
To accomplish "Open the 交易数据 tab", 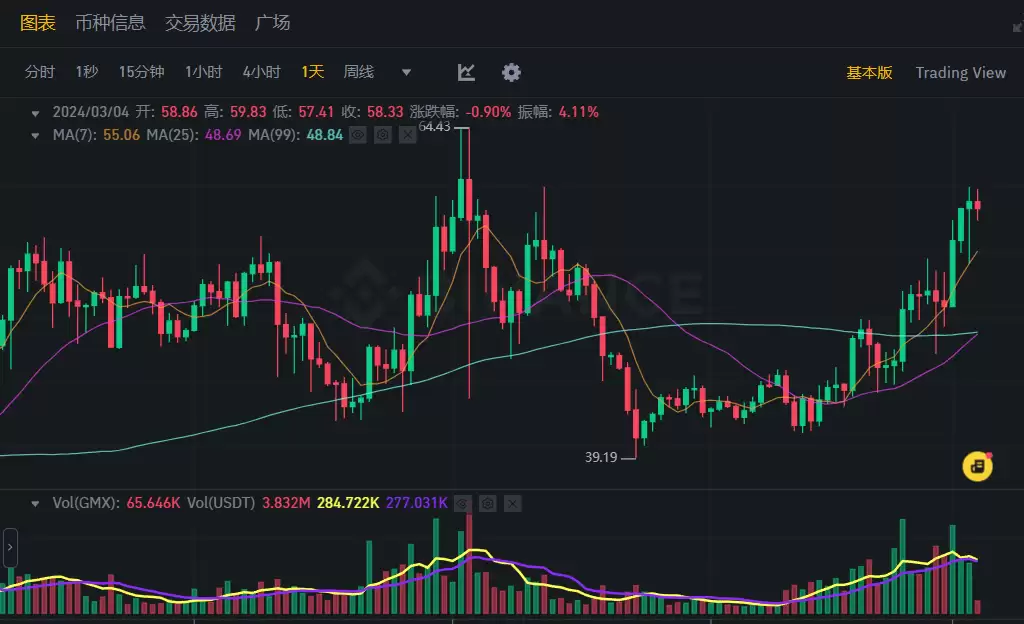I will (x=200, y=22).
